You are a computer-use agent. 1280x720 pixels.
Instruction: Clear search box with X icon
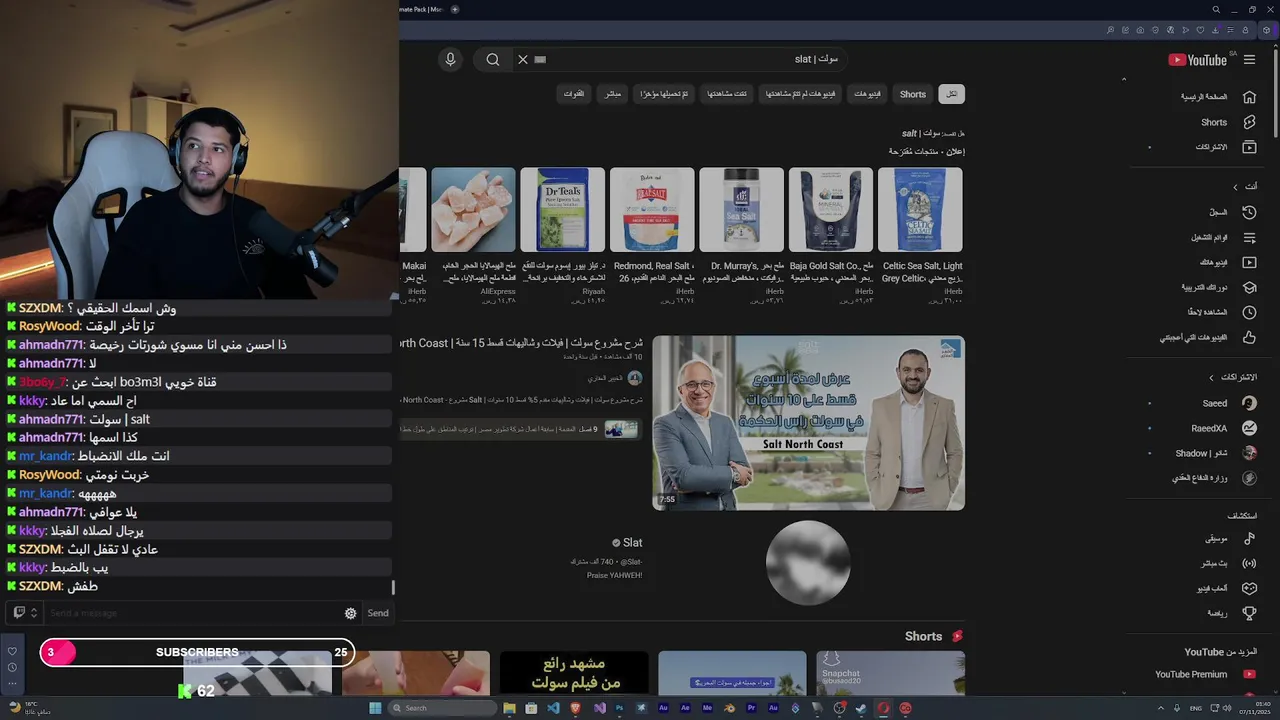[x=522, y=59]
